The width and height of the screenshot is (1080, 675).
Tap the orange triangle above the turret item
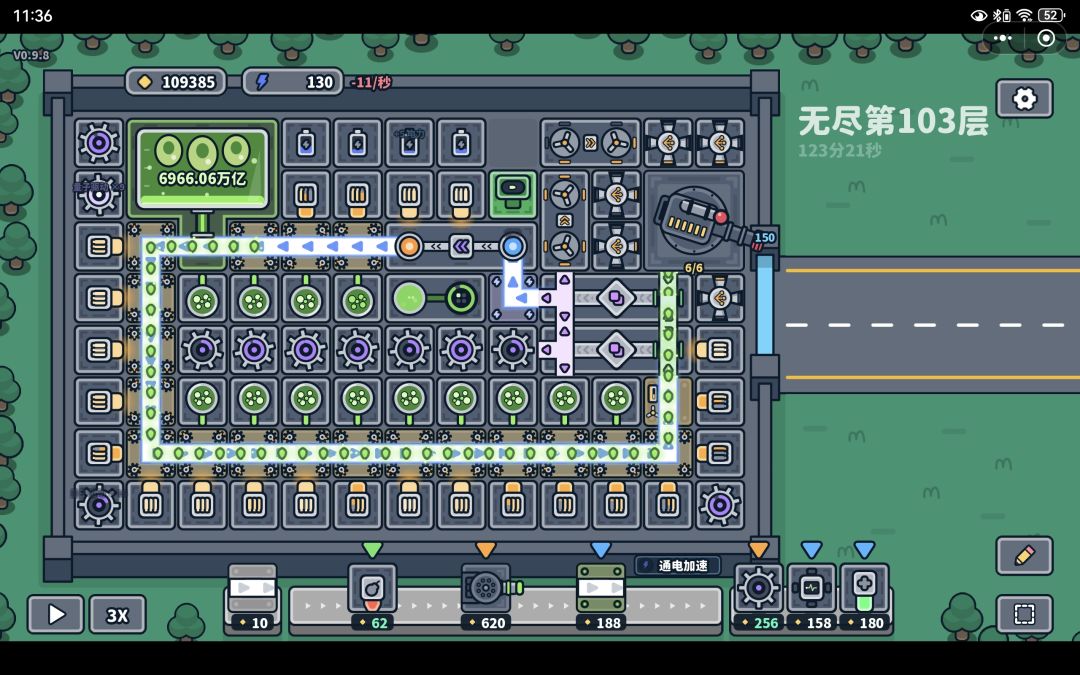(x=486, y=549)
